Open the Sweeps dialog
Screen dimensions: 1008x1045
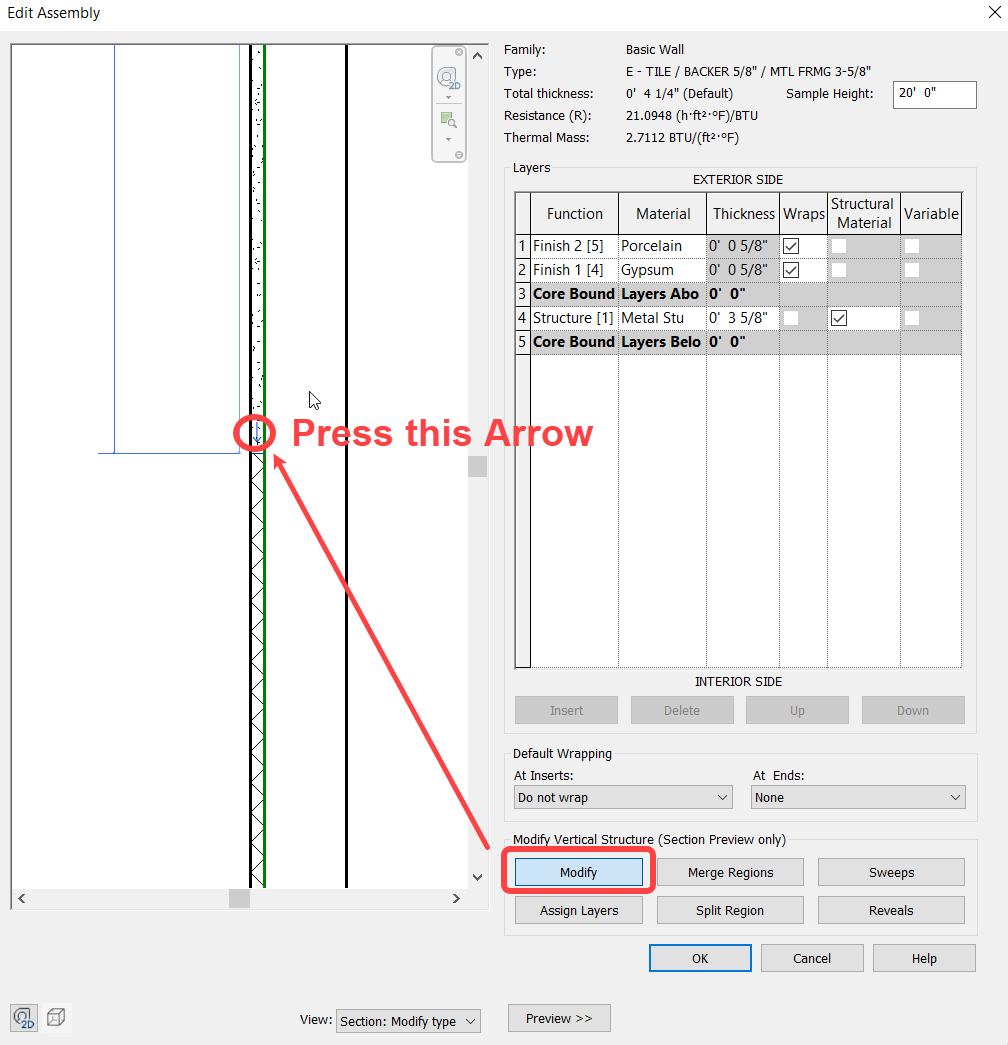[x=890, y=871]
